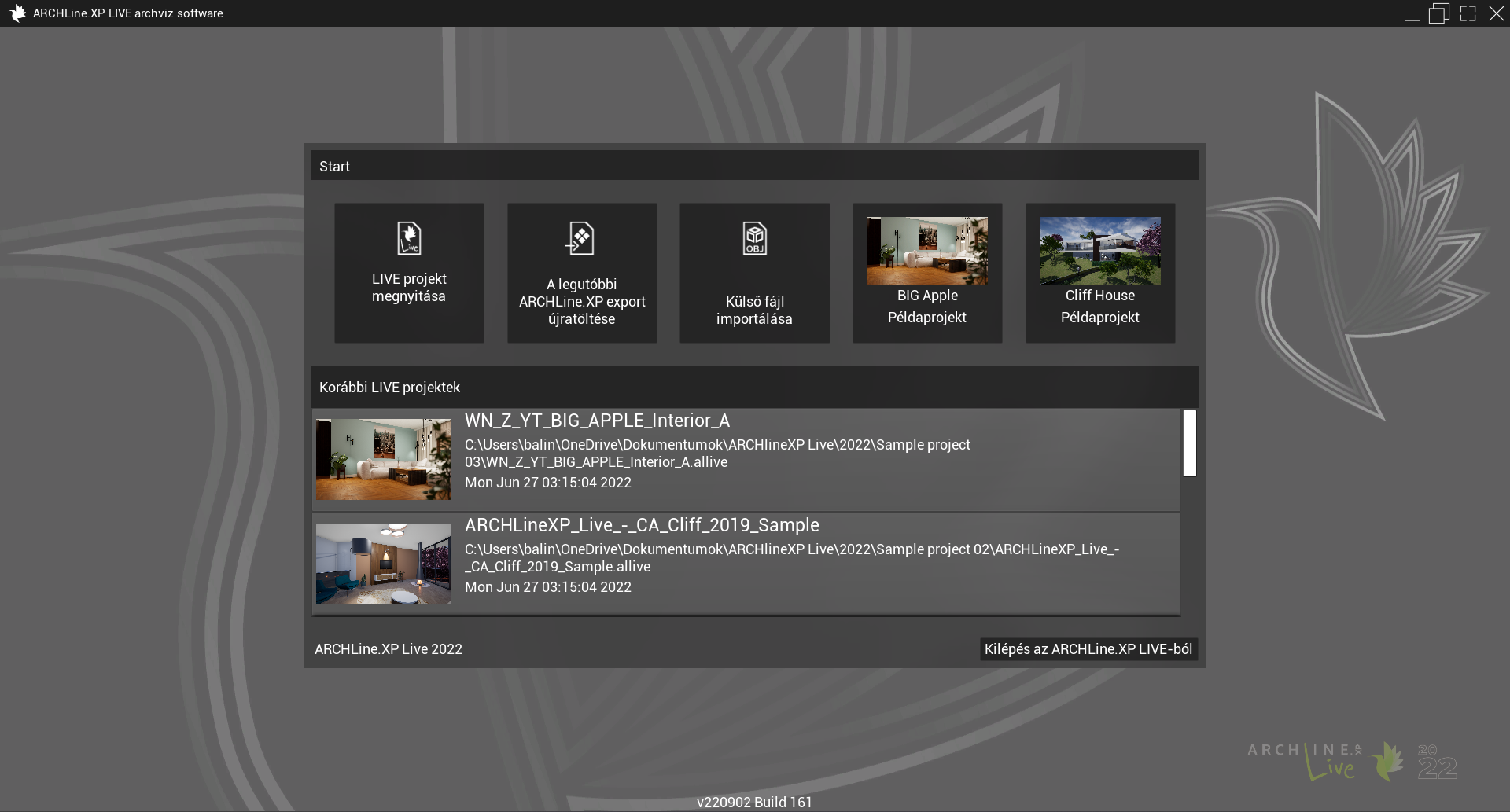The height and width of the screenshot is (812, 1510).
Task: Open the Cliff House sample project thumbnail
Action: [x=1100, y=251]
